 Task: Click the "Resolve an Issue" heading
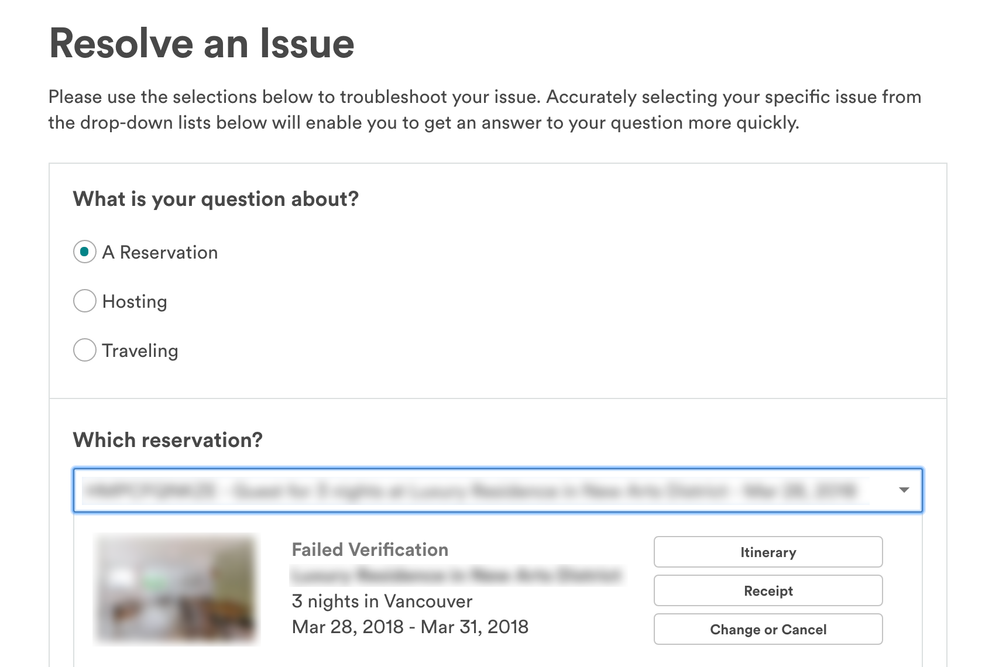click(202, 44)
